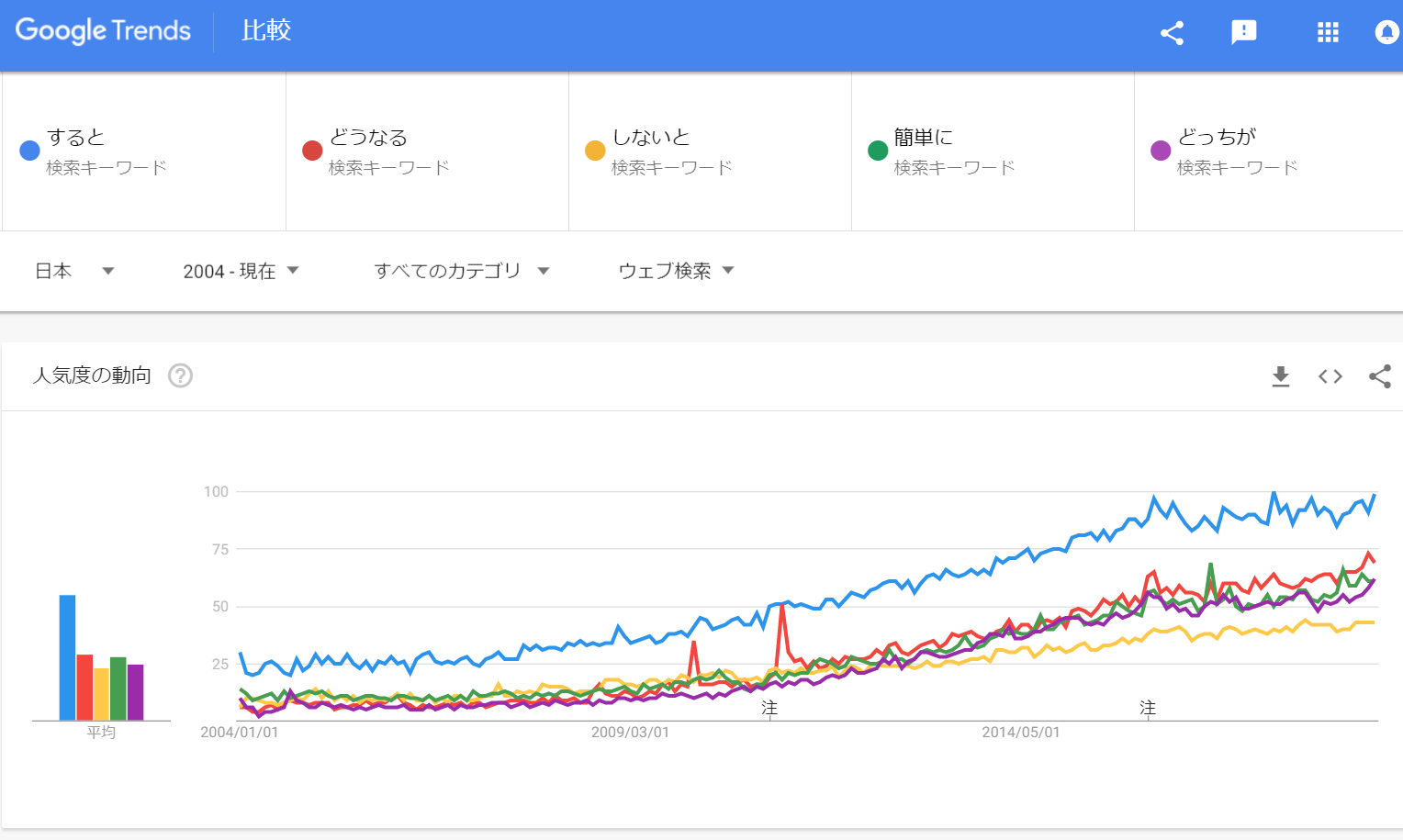Select the すると search term card
This screenshot has width=1403, height=840.
[144, 151]
